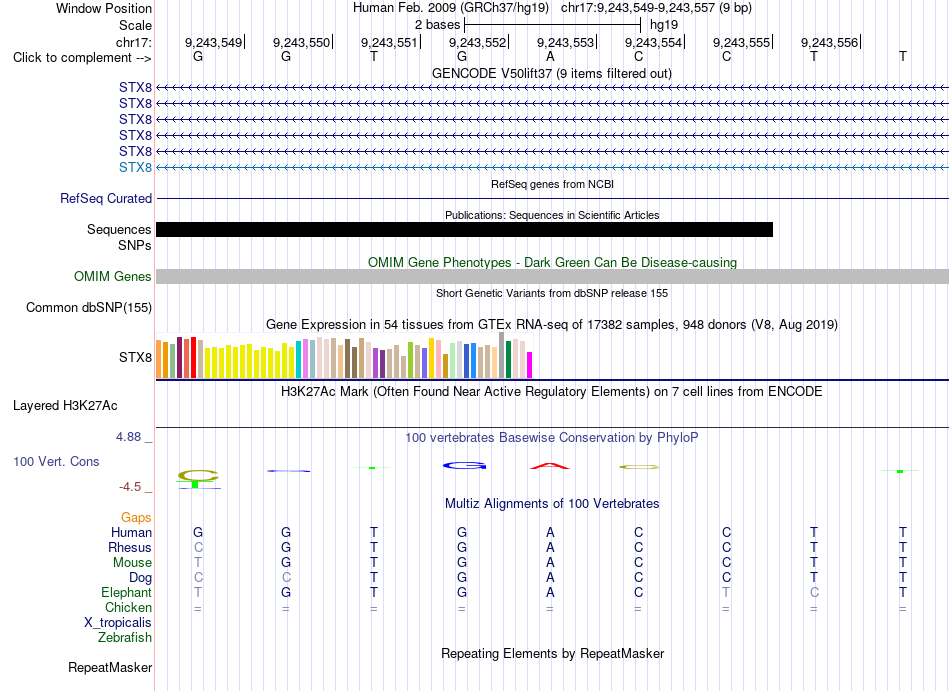Click the RepeatMasker track label
Image resolution: width=950 pixels, height=691 pixels.
tap(110, 667)
